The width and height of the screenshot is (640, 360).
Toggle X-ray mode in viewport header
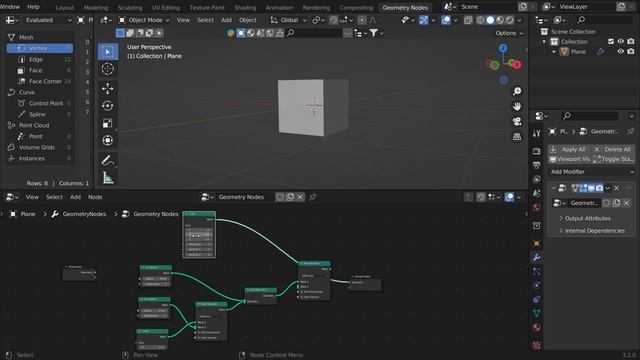(468, 20)
